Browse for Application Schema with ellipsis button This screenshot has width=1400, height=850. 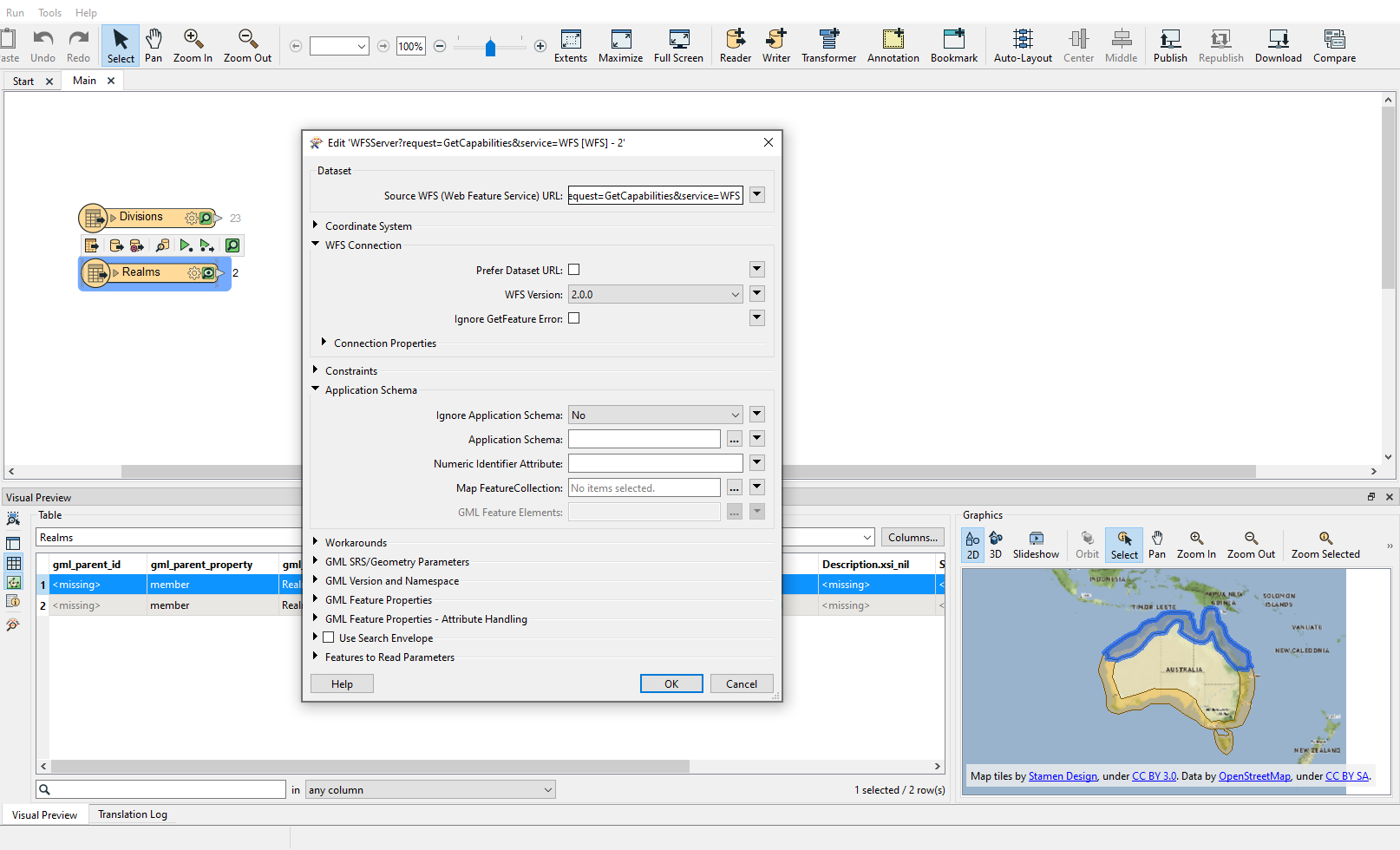[x=734, y=439]
